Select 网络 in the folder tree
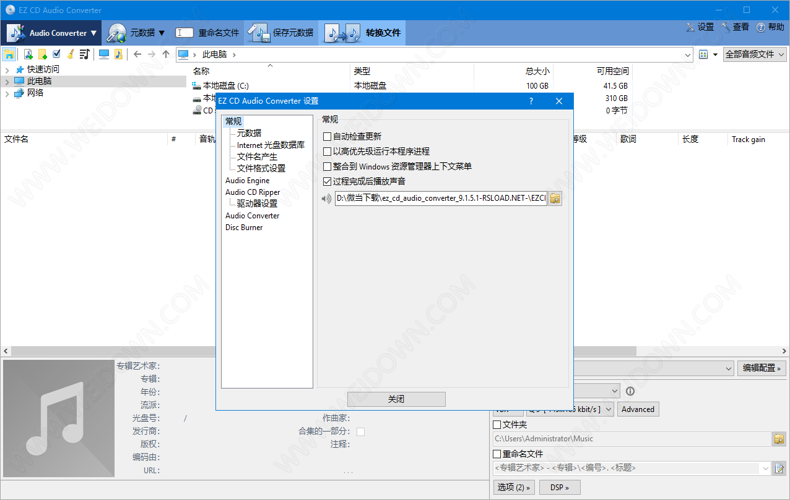This screenshot has width=790, height=500. pos(35,93)
